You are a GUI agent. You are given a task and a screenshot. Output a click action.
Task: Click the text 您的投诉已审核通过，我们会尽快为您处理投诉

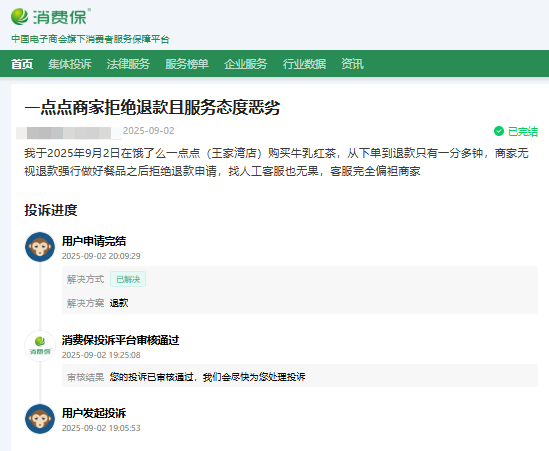pos(207,377)
